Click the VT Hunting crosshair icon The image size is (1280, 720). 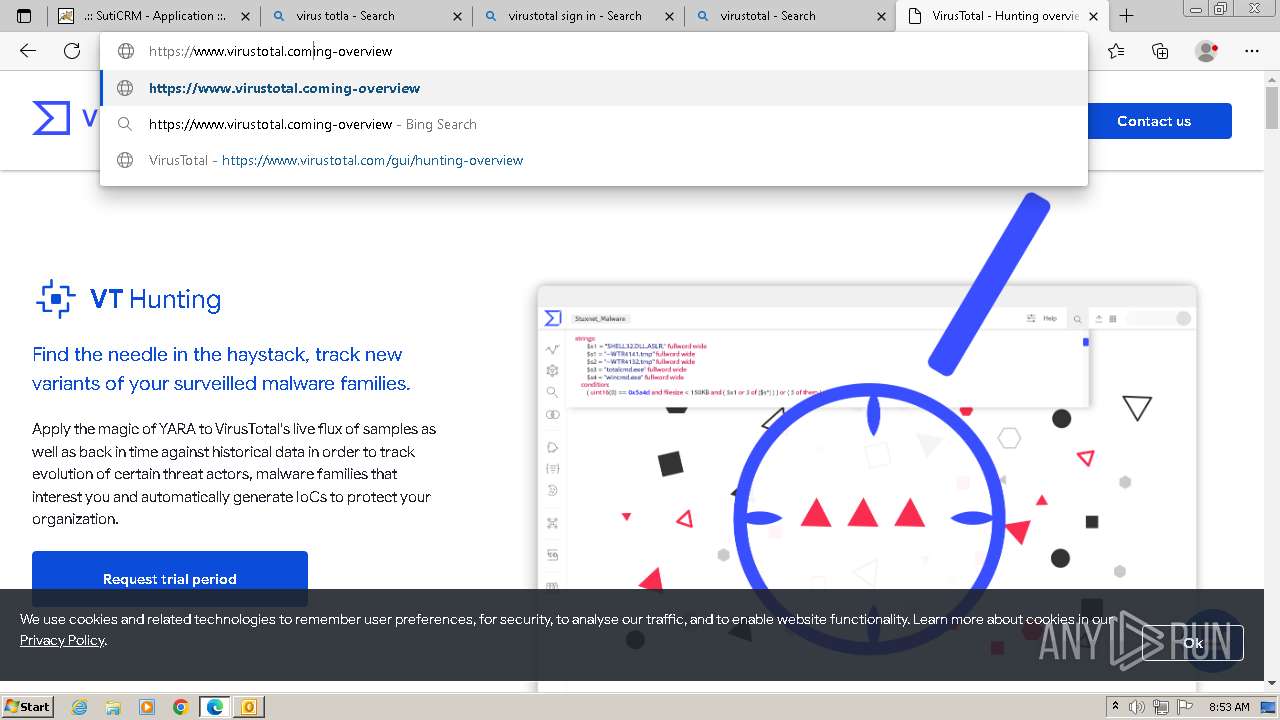56,299
